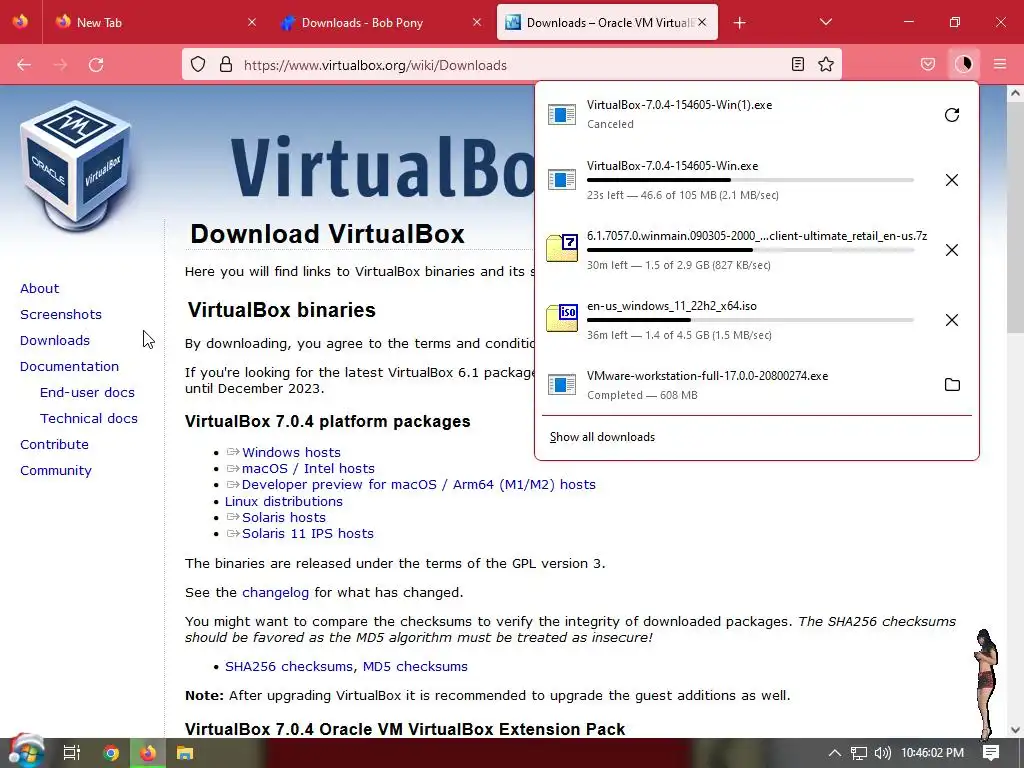
Task: Open a new tab with plus button
Action: [739, 23]
